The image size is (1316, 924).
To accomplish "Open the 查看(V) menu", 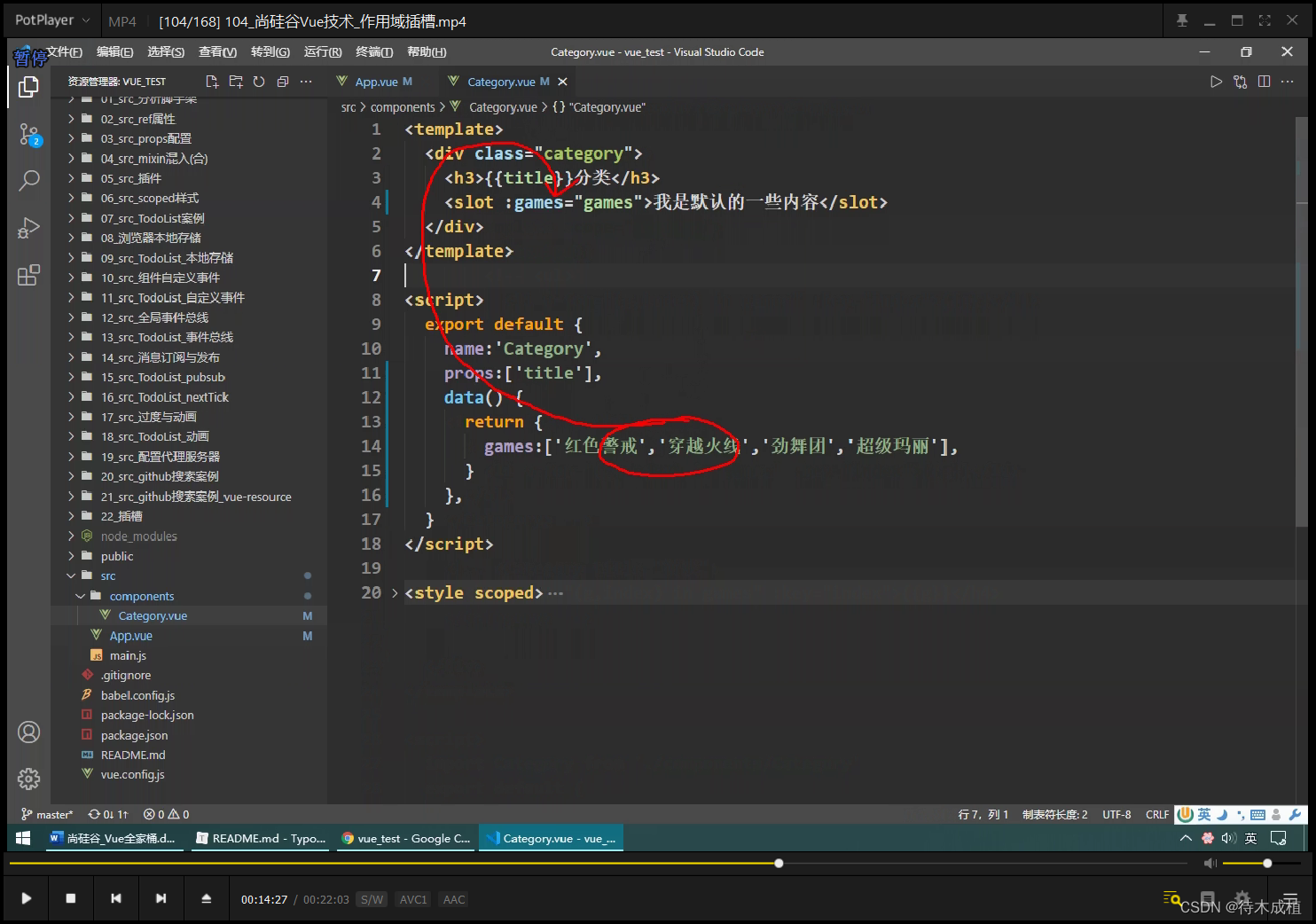I will (218, 52).
